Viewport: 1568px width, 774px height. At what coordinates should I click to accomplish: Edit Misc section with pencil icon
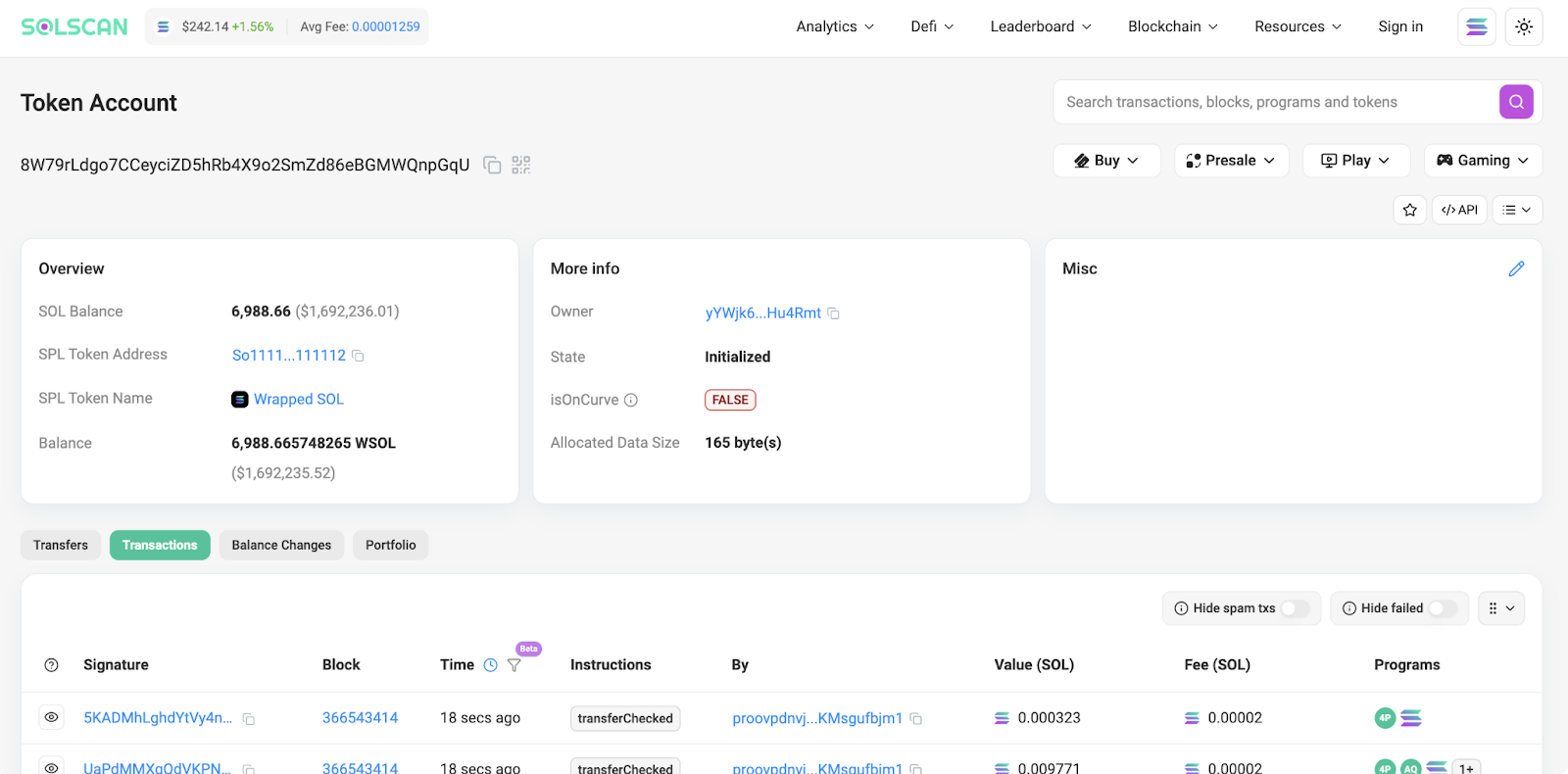pos(1516,268)
